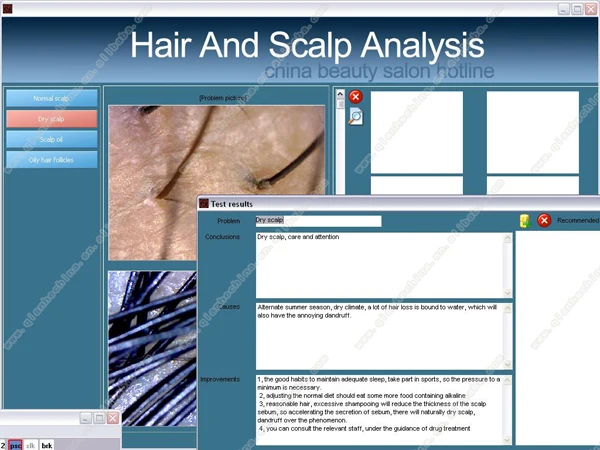This screenshot has height=450, width=600.
Task: Click the Improvements box scroll down arrow
Action: 507,440
